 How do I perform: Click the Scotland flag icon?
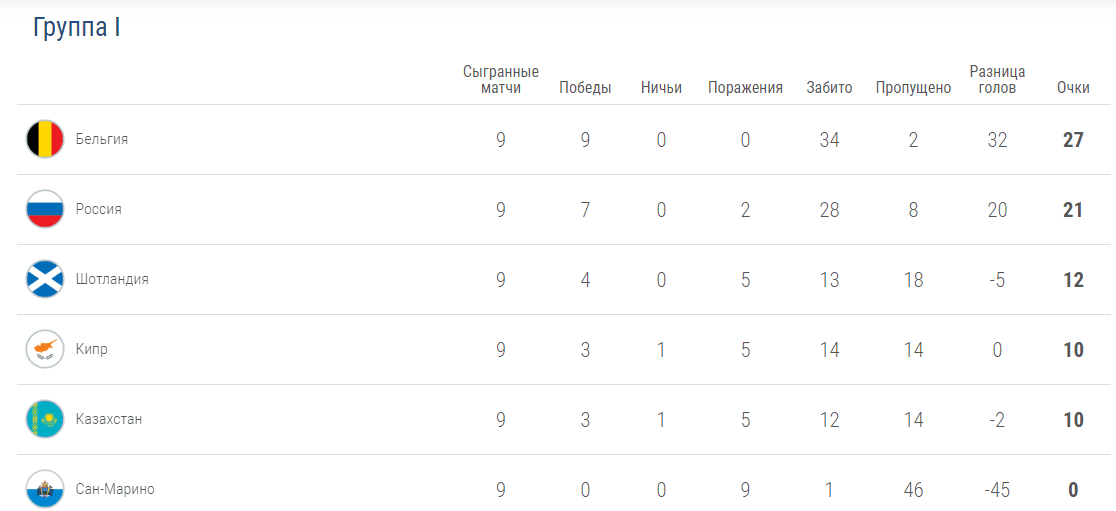45,280
